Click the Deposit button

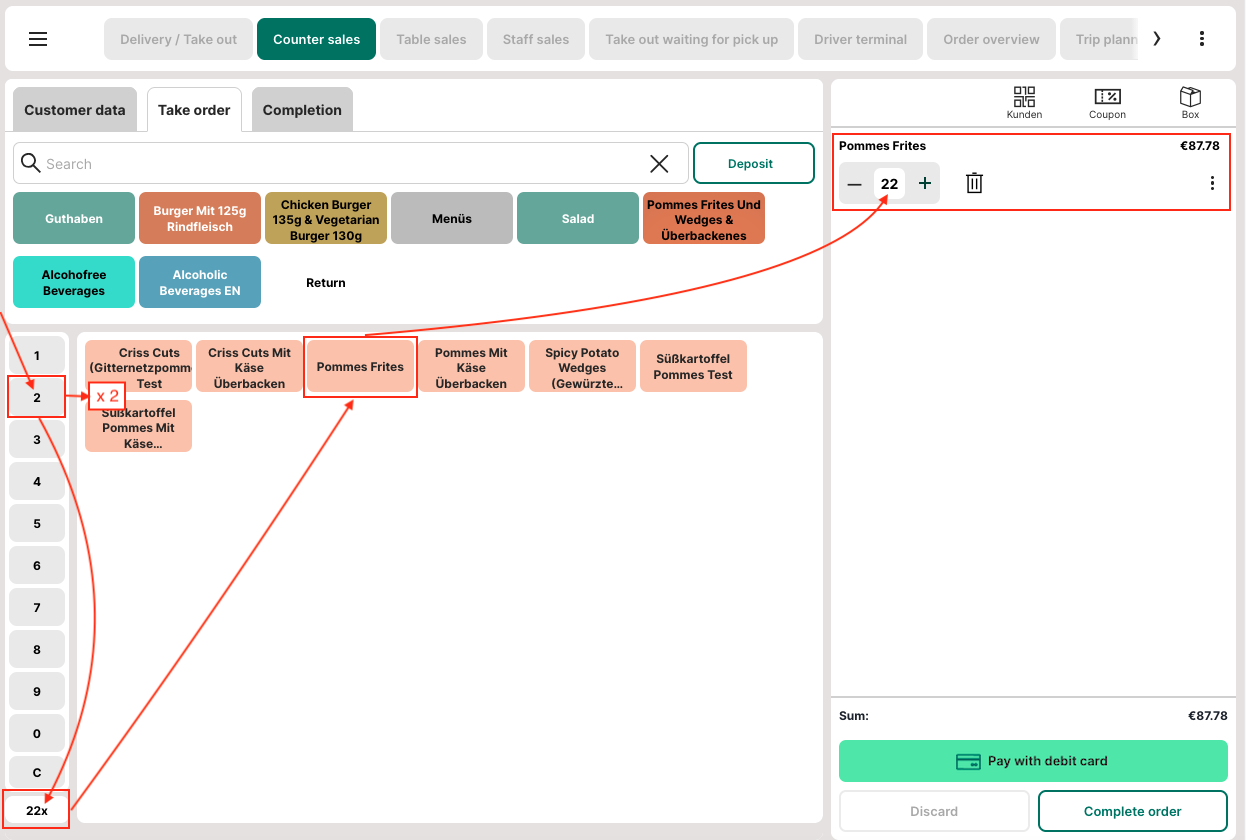click(753, 163)
